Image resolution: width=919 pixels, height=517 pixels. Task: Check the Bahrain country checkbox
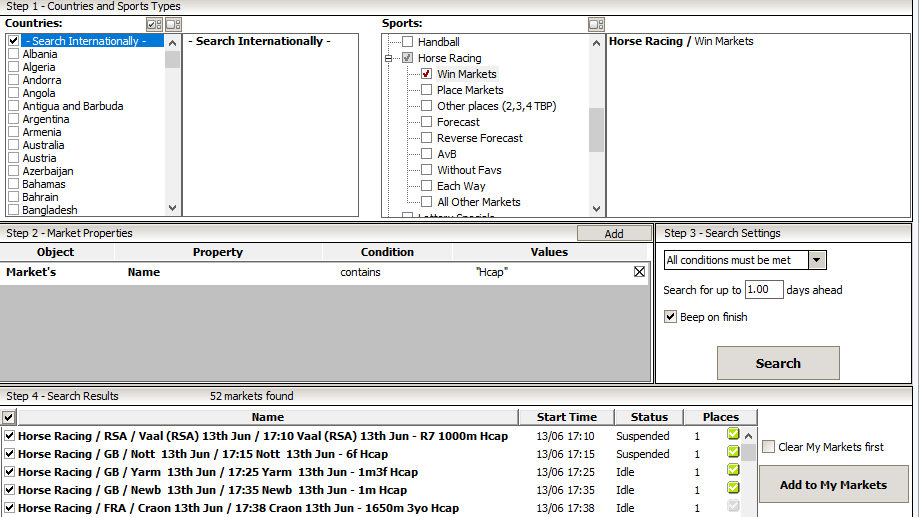tap(13, 197)
